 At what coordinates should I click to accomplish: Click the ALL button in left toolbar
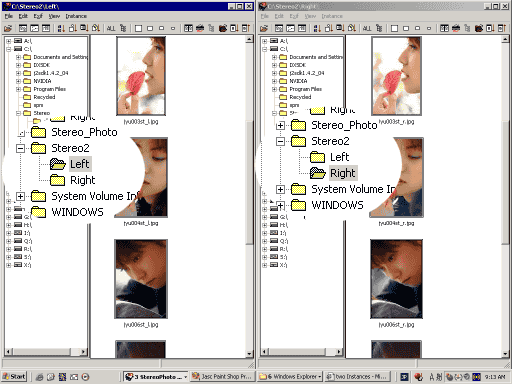tap(111, 28)
